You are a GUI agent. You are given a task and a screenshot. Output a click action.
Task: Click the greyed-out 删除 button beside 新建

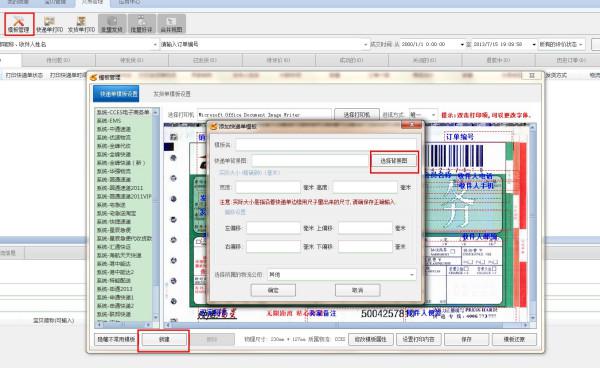[212, 339]
